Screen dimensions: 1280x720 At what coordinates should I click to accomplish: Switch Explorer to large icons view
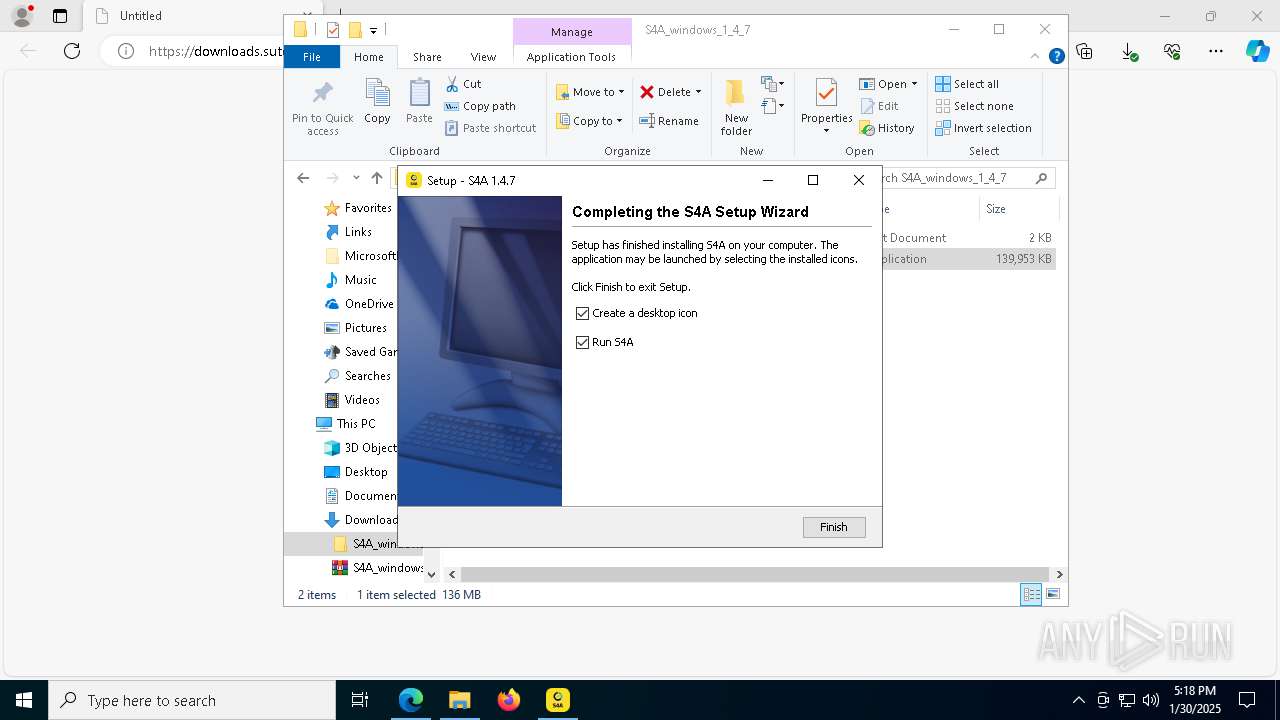coord(1052,594)
